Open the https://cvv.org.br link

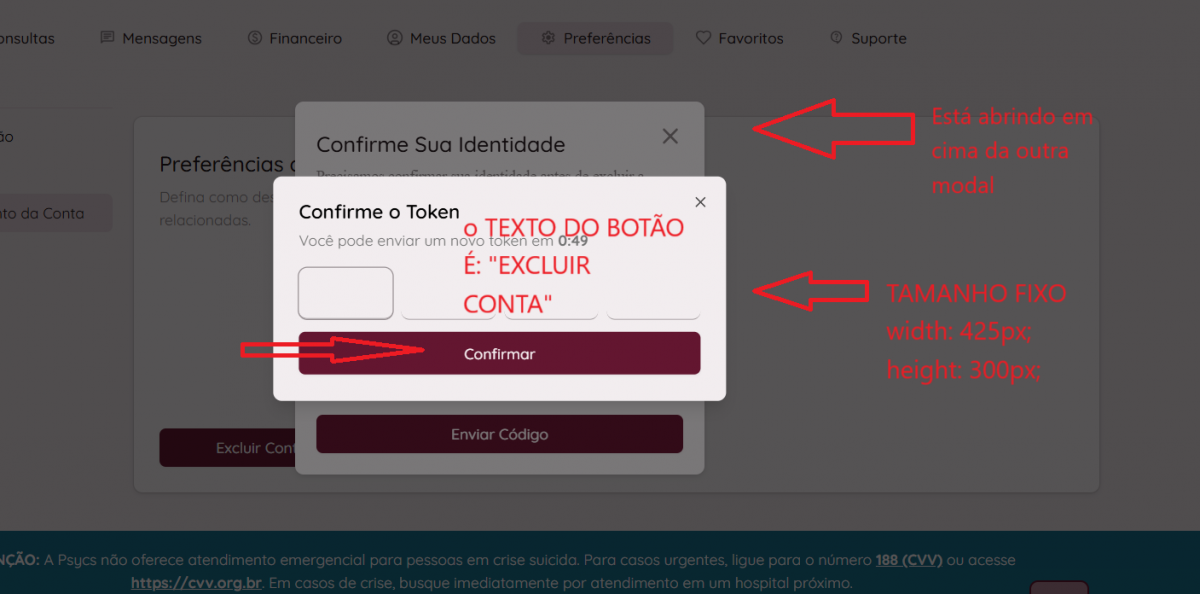(x=196, y=583)
